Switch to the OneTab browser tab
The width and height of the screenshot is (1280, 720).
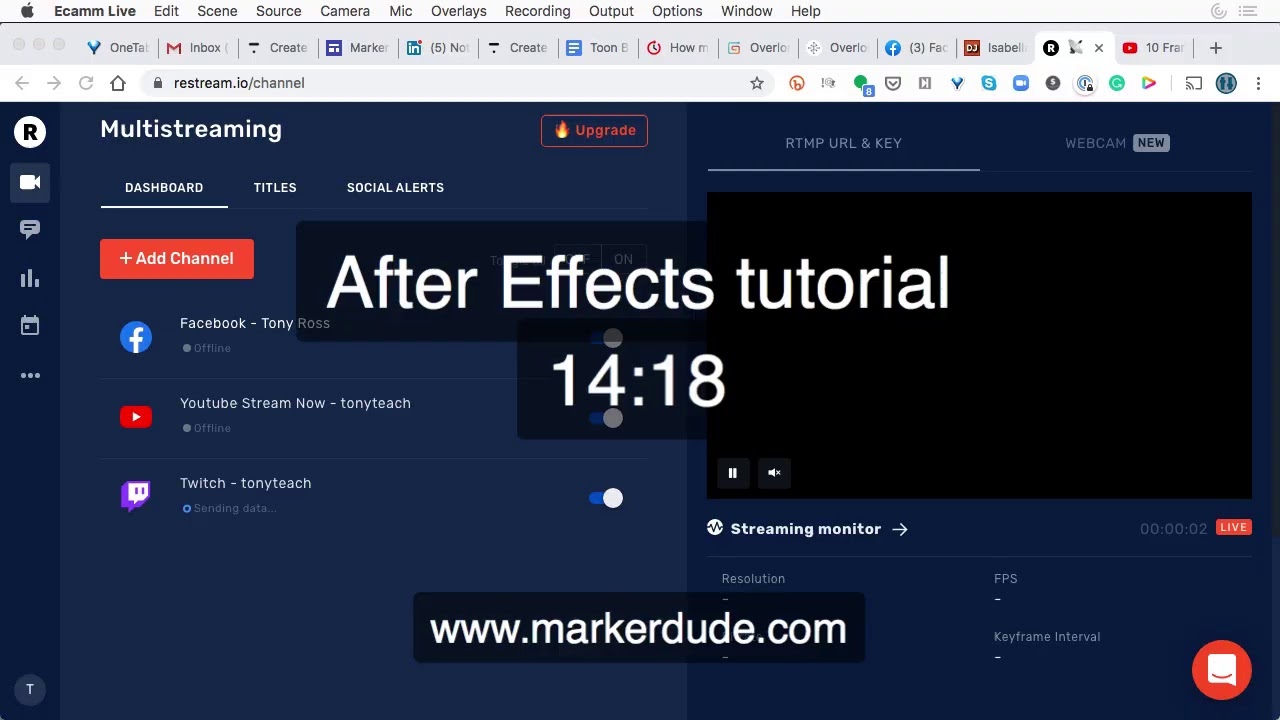[118, 48]
